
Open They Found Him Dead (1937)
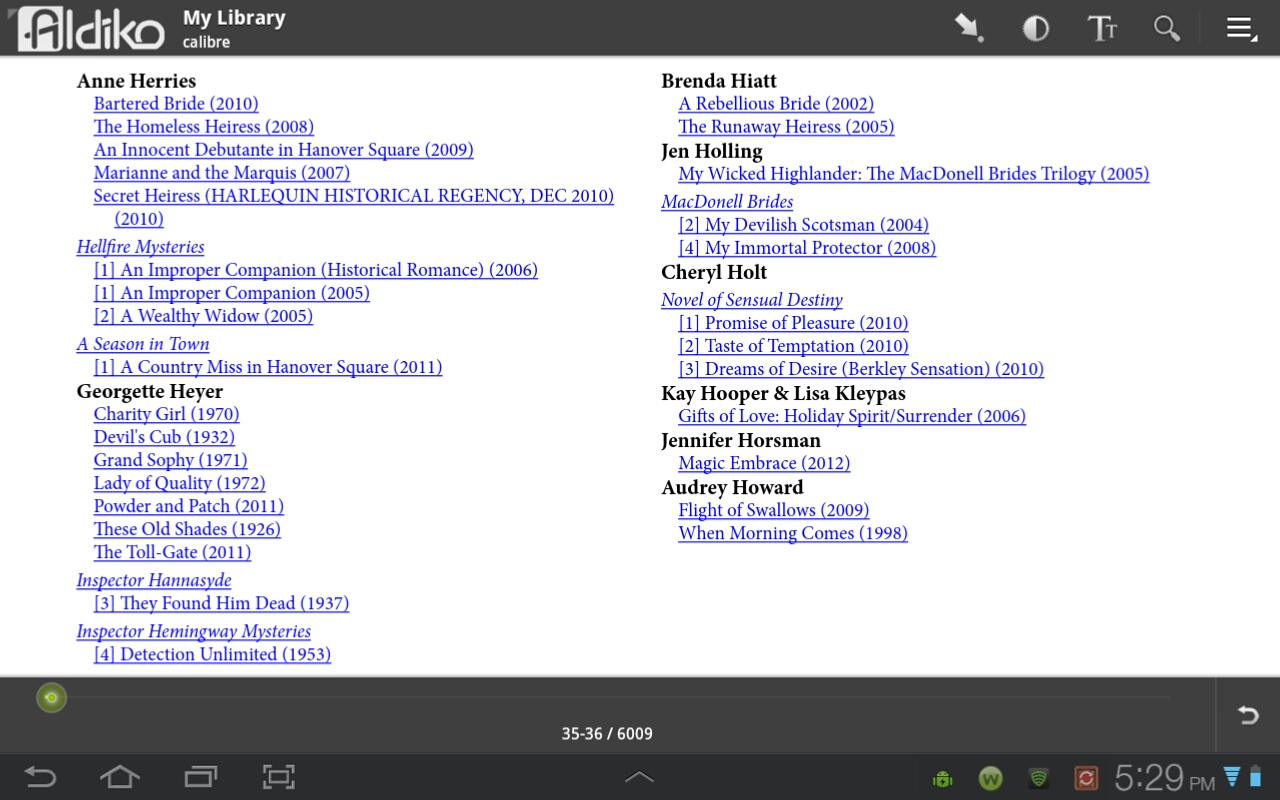pos(222,603)
